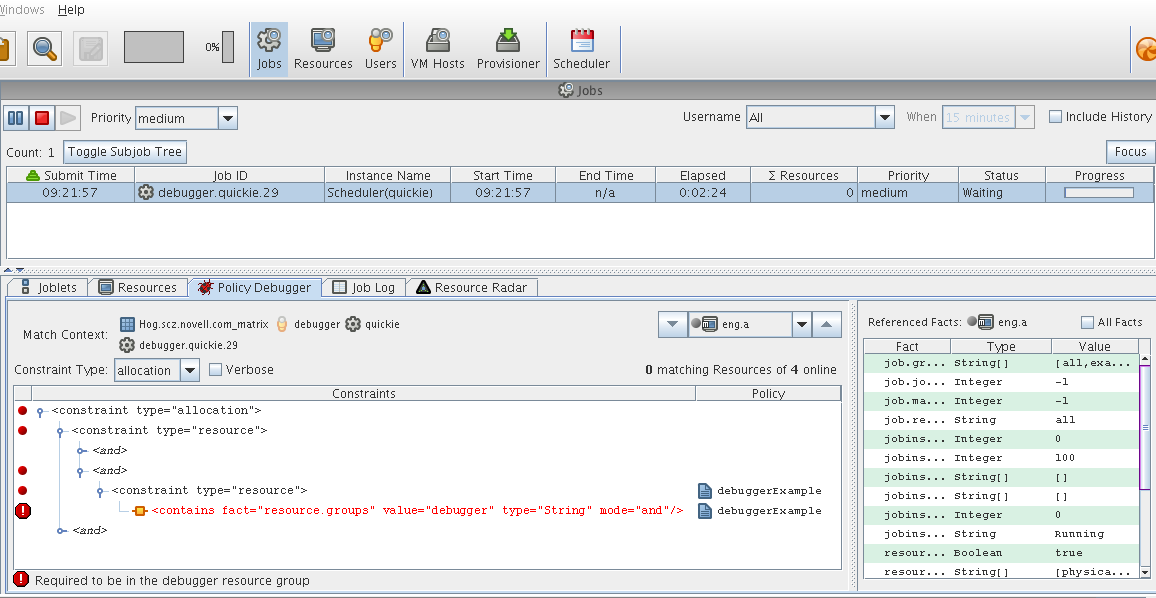Click policy document icon beside resource constraint row
The image size is (1156, 598).
pos(705,490)
